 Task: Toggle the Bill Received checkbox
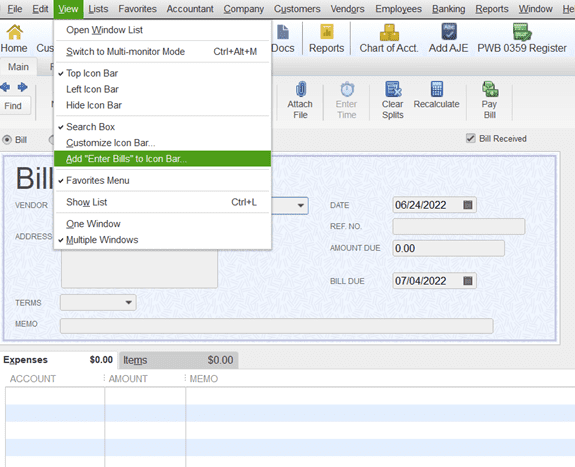pyautogui.click(x=470, y=138)
